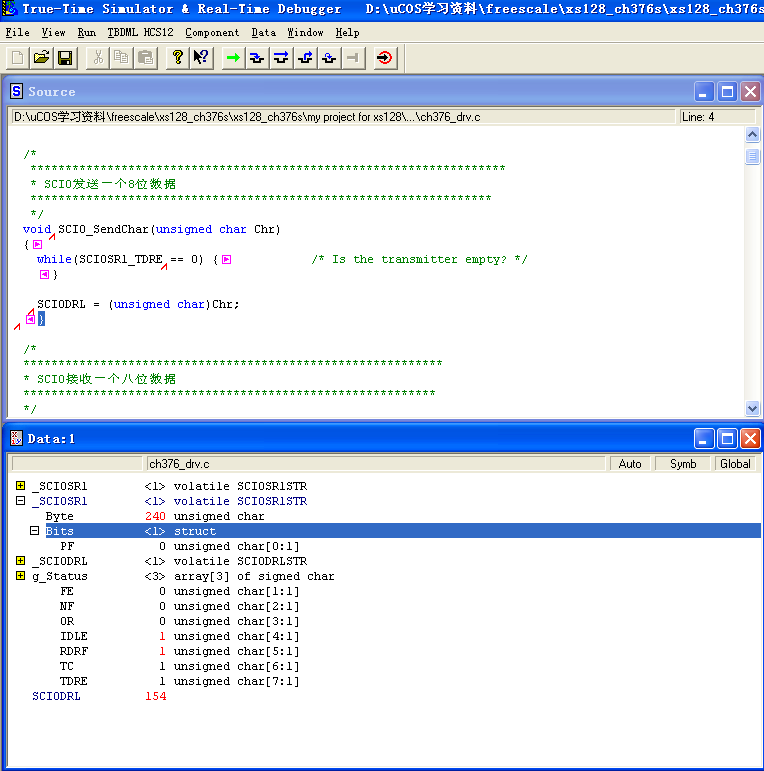Open the Component menu

point(212,32)
